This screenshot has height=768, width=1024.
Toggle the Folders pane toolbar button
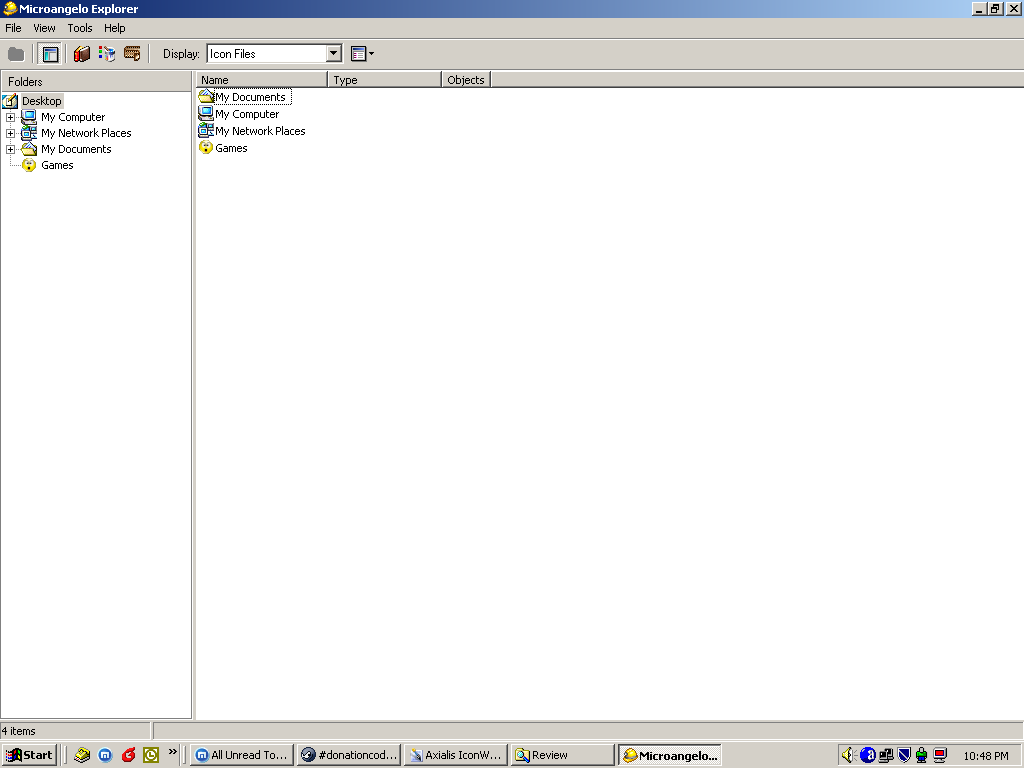click(x=50, y=54)
